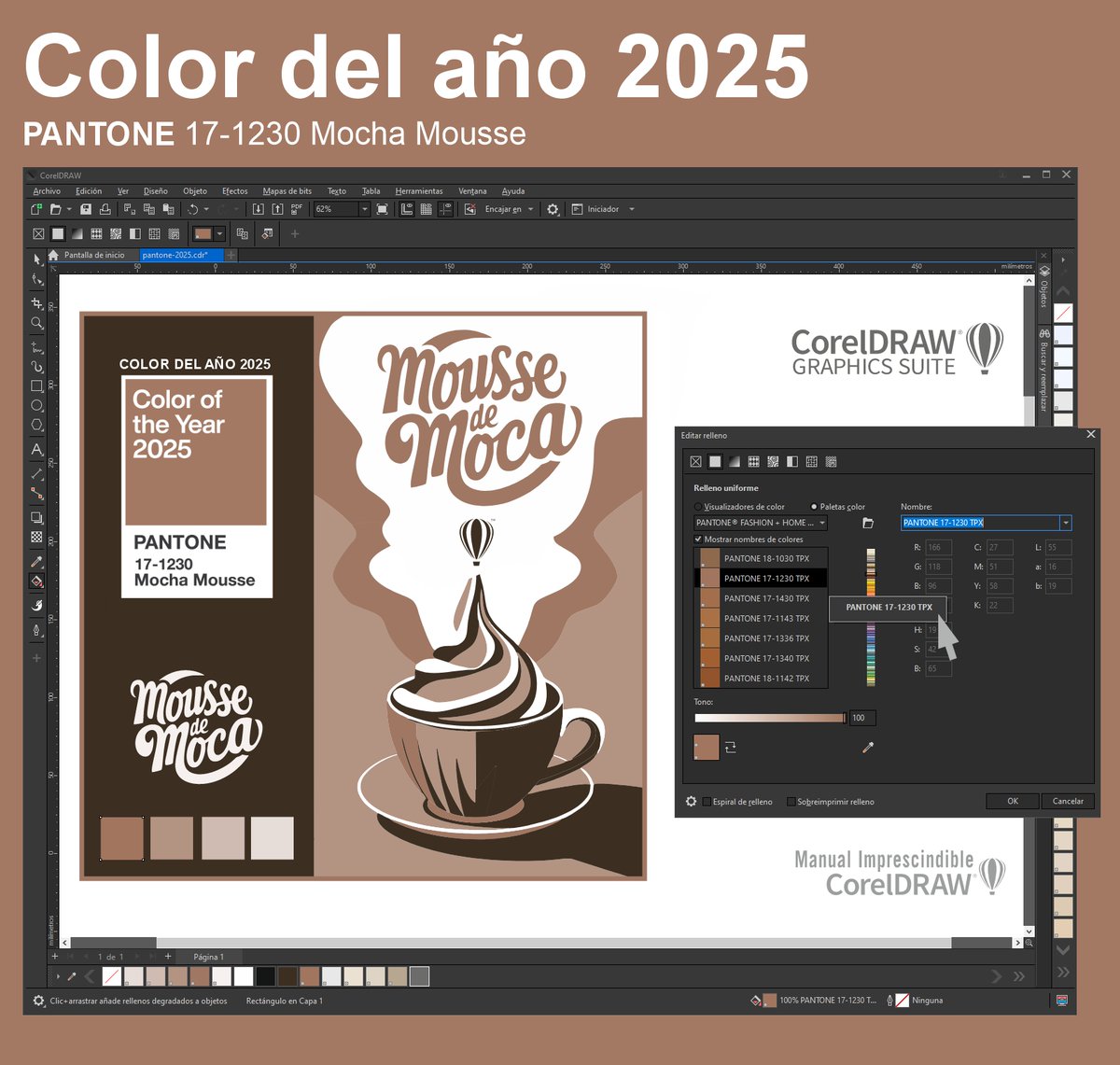Dismiss the dialog via Cancelar
The width and height of the screenshot is (1120, 1065).
[1068, 801]
